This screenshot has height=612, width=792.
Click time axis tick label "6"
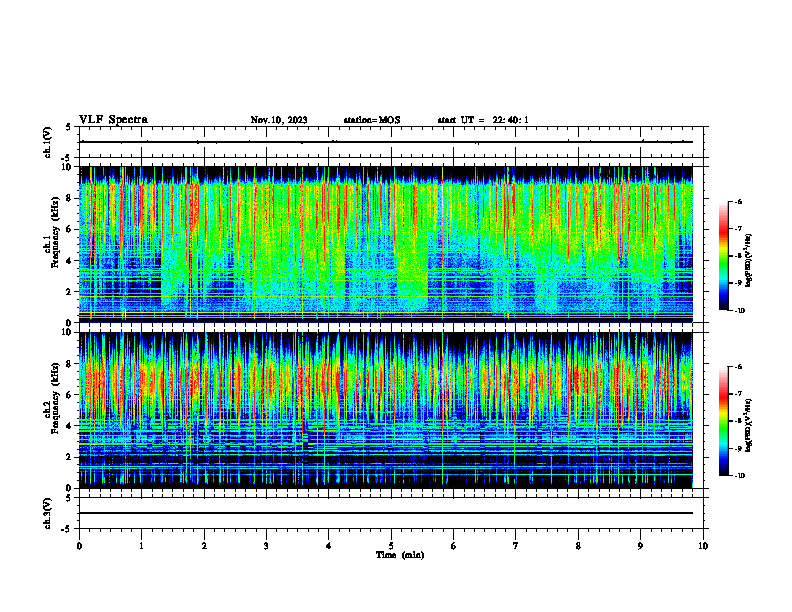coord(454,546)
